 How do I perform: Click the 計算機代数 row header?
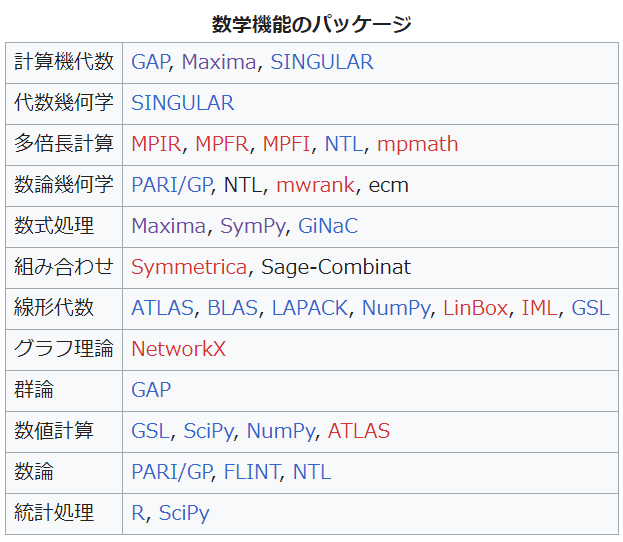click(x=64, y=62)
